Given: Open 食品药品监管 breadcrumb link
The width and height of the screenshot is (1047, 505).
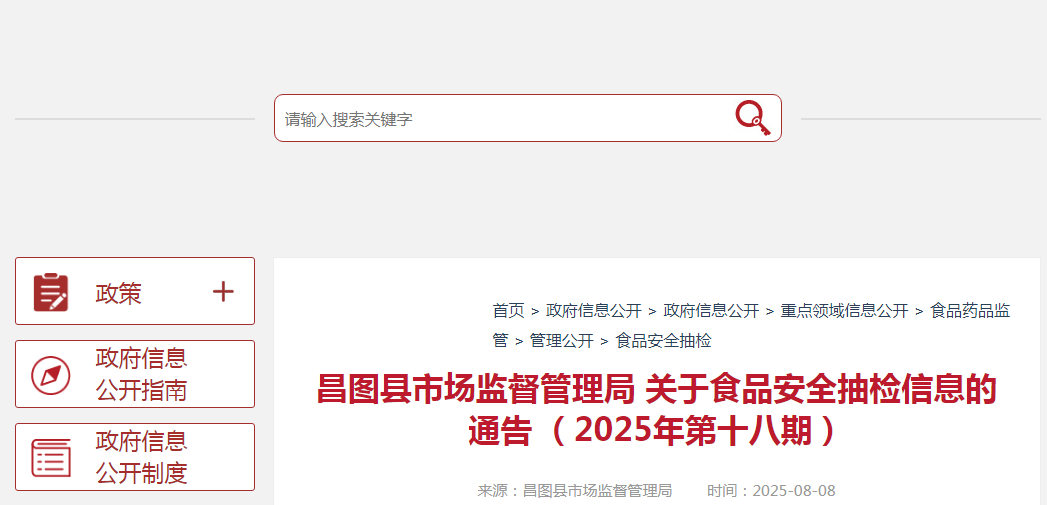Looking at the screenshot, I should click(x=752, y=325).
